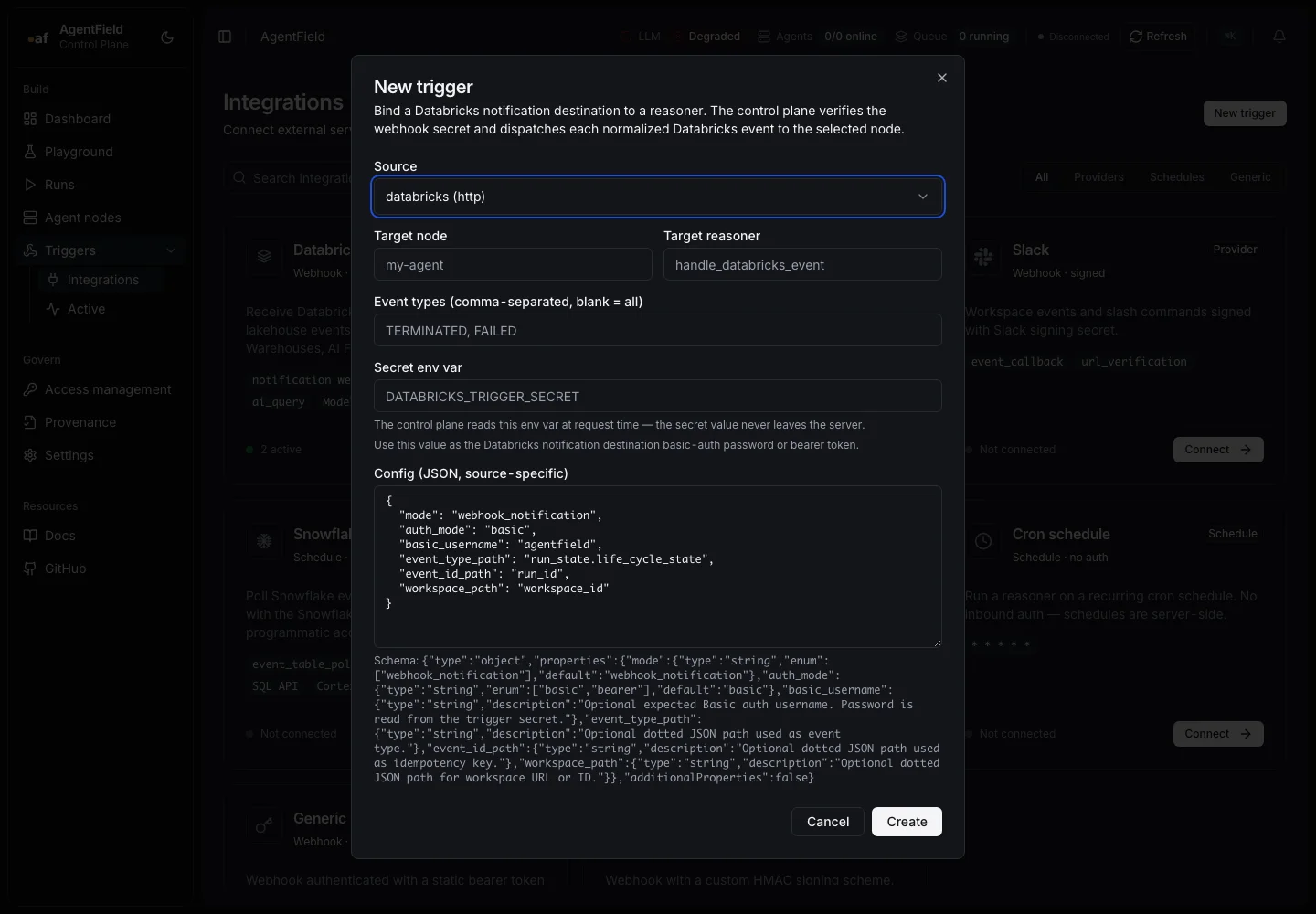The width and height of the screenshot is (1316, 914).
Task: Focus the Target reasoner field
Action: (x=802, y=265)
